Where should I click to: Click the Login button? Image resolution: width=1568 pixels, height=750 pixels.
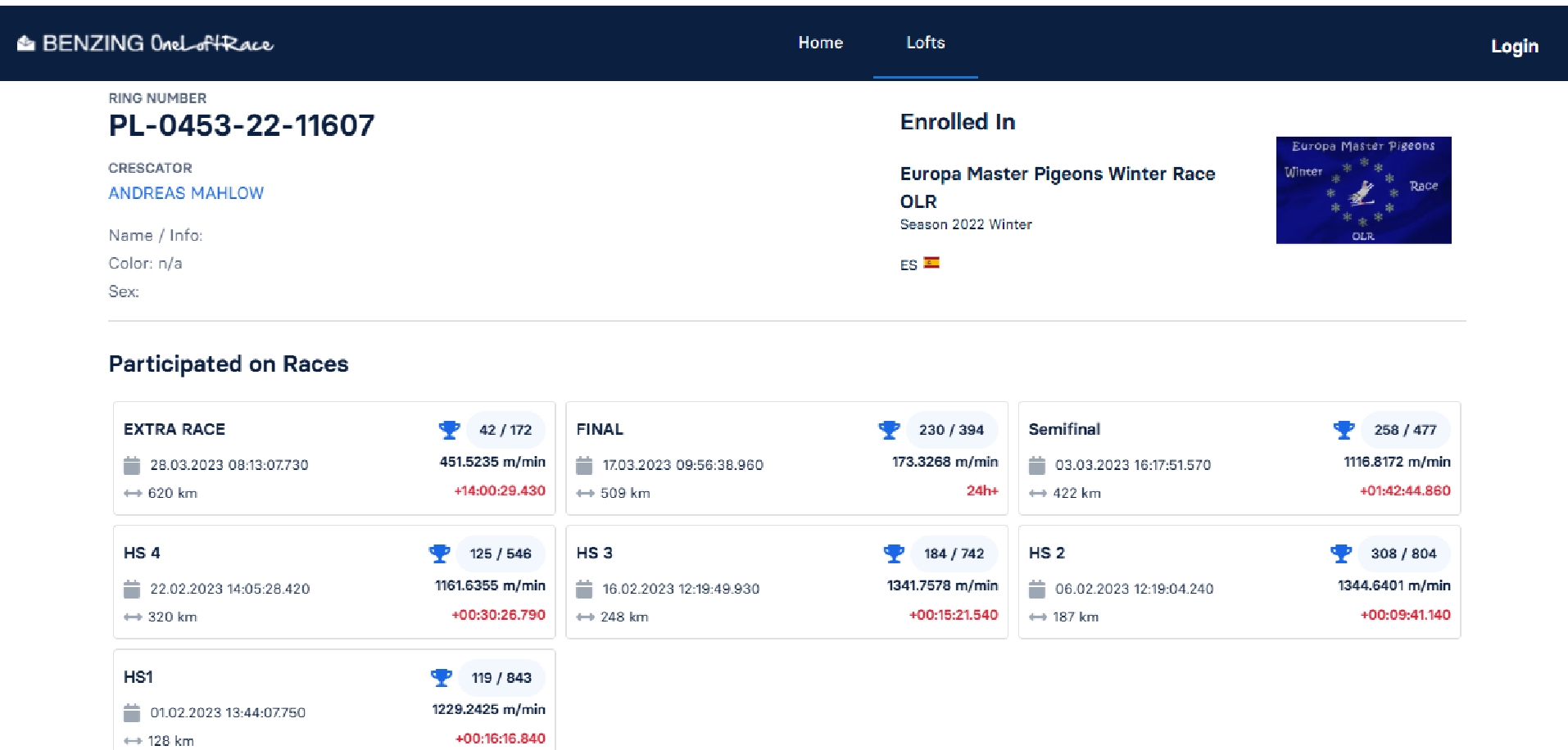coord(1514,46)
